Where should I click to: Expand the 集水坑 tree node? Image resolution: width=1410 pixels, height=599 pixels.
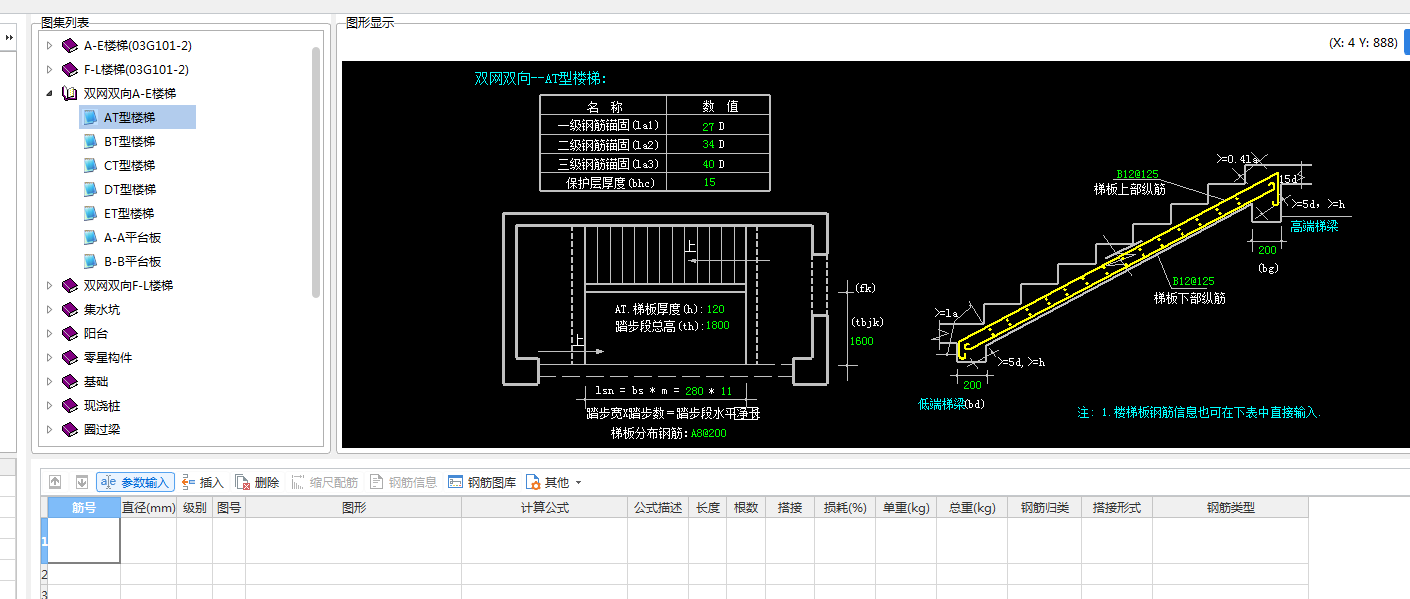click(49, 310)
